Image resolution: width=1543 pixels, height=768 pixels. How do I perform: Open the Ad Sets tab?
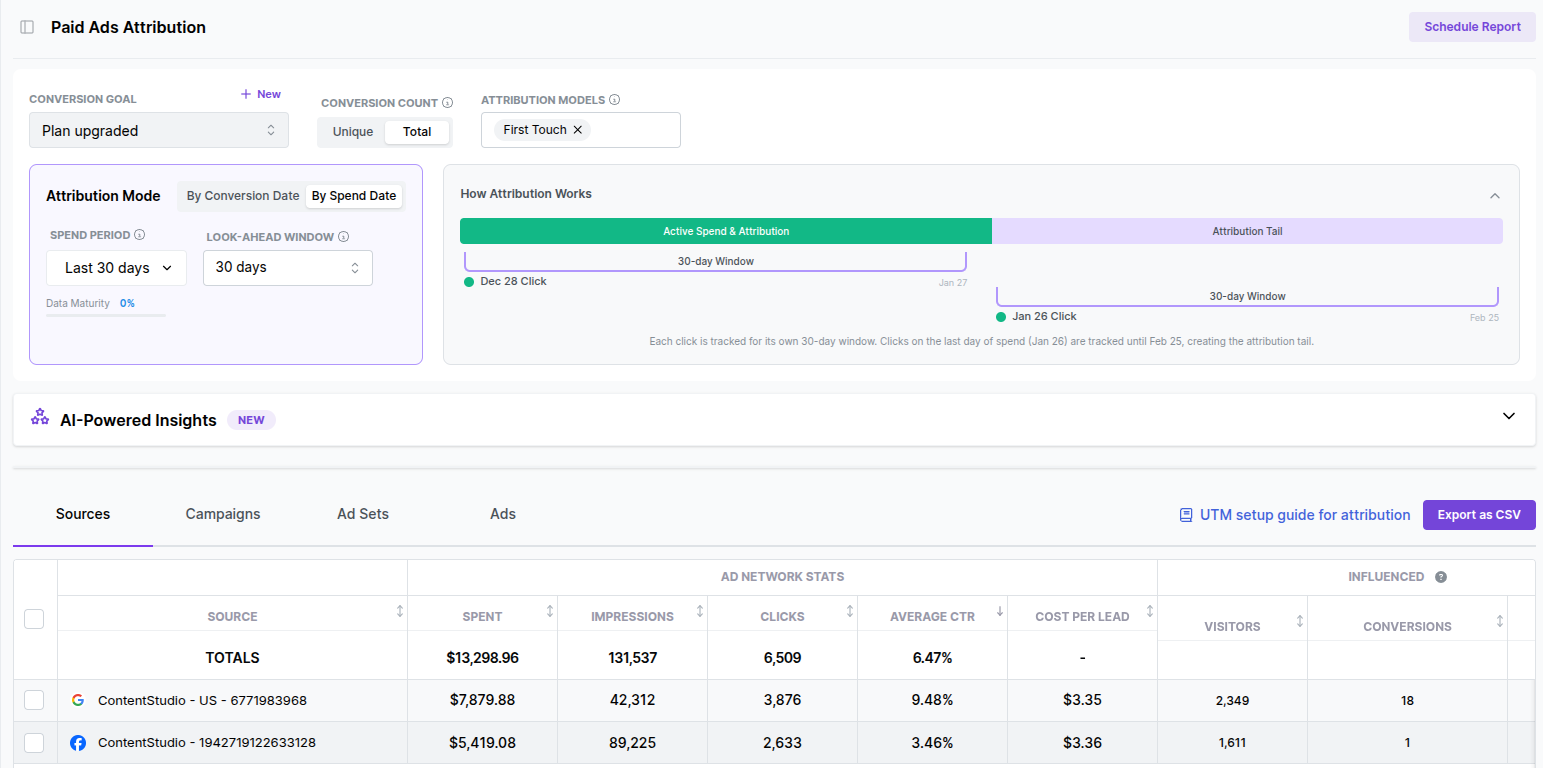coord(363,514)
